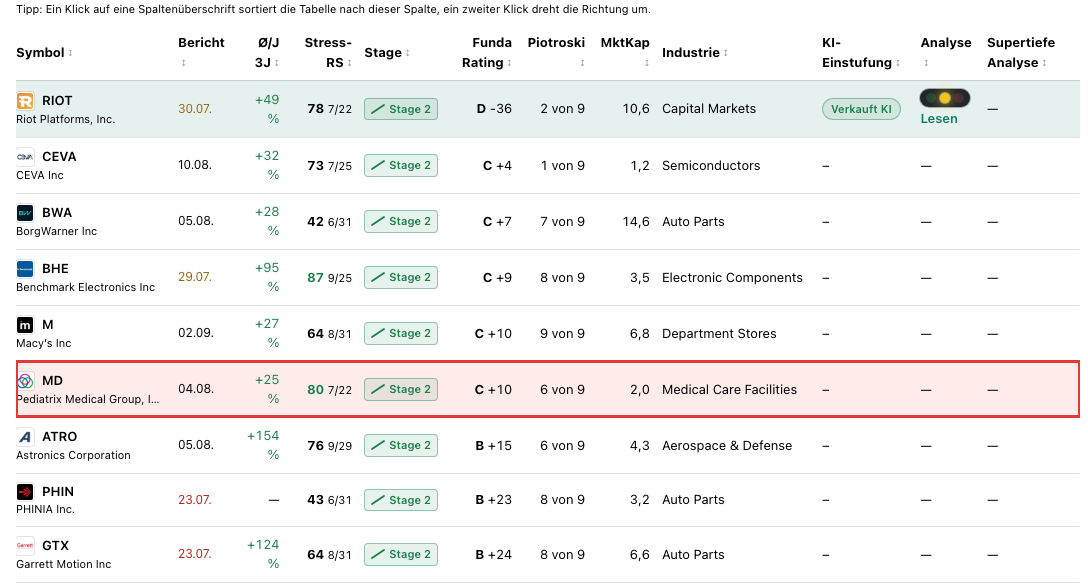The width and height of the screenshot is (1088, 586).
Task: Click the ATRO Astronics logo icon
Action: pos(25,437)
